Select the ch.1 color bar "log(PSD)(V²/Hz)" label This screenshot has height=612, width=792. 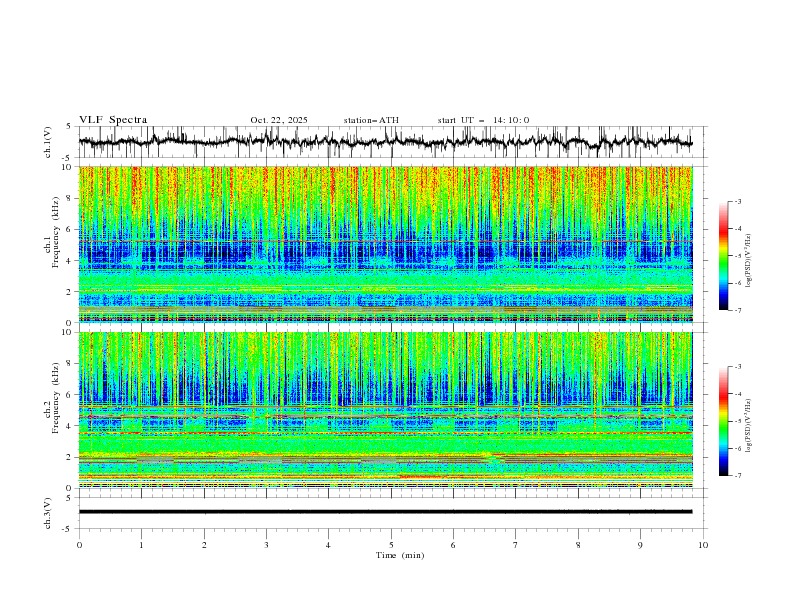pos(748,261)
